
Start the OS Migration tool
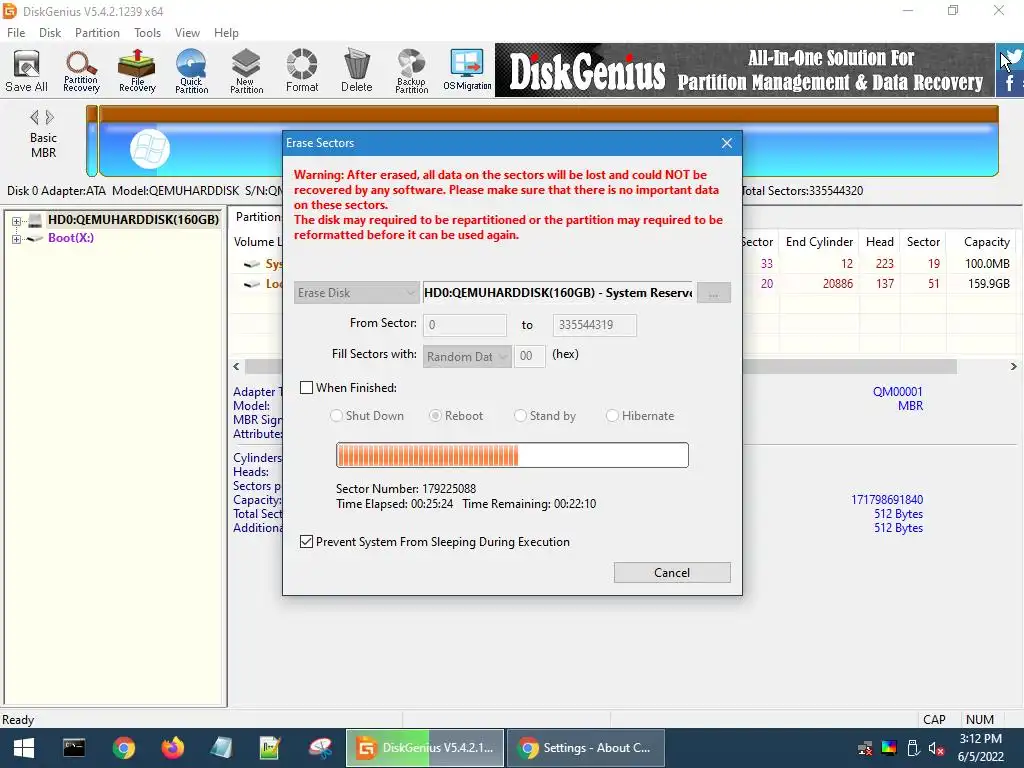[x=467, y=71]
